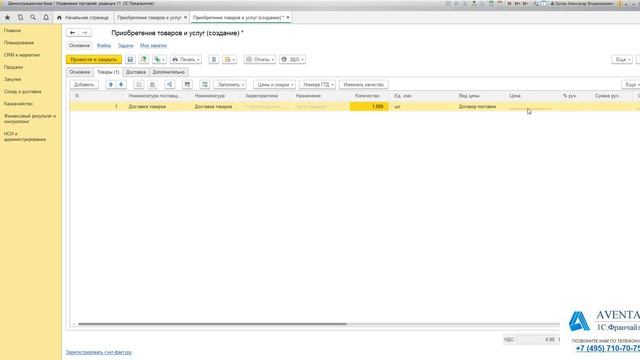Open the notifications bell icon
The width and height of the screenshot is (640, 360).
(x=46, y=18)
